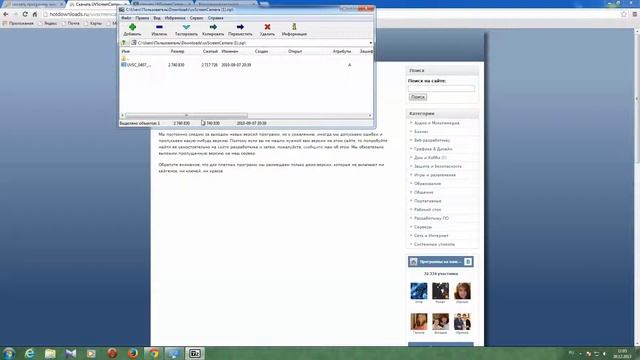Click the horizontal scrollbar left arrow in 7-Zip
This screenshot has width=640, height=360.
tap(122, 116)
